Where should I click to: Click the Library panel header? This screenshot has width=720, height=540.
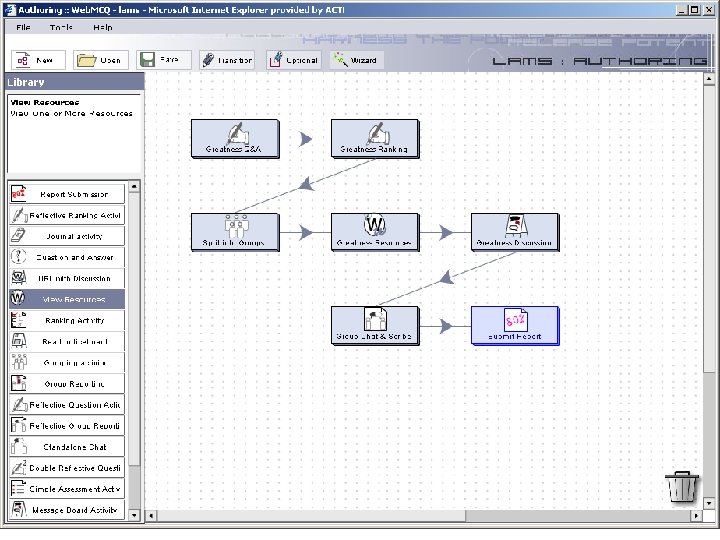[x=74, y=82]
